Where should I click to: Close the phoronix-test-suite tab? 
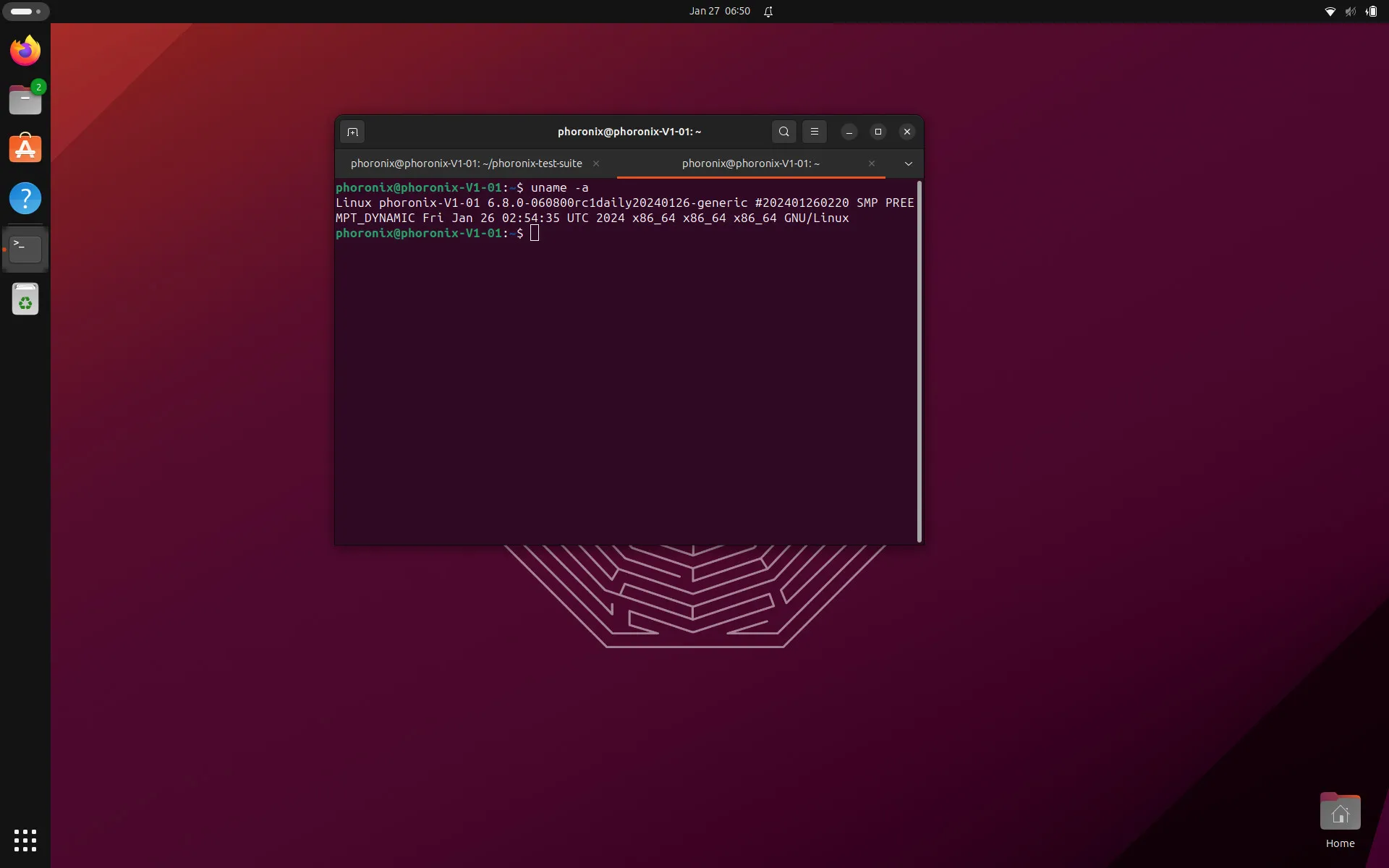pos(596,163)
